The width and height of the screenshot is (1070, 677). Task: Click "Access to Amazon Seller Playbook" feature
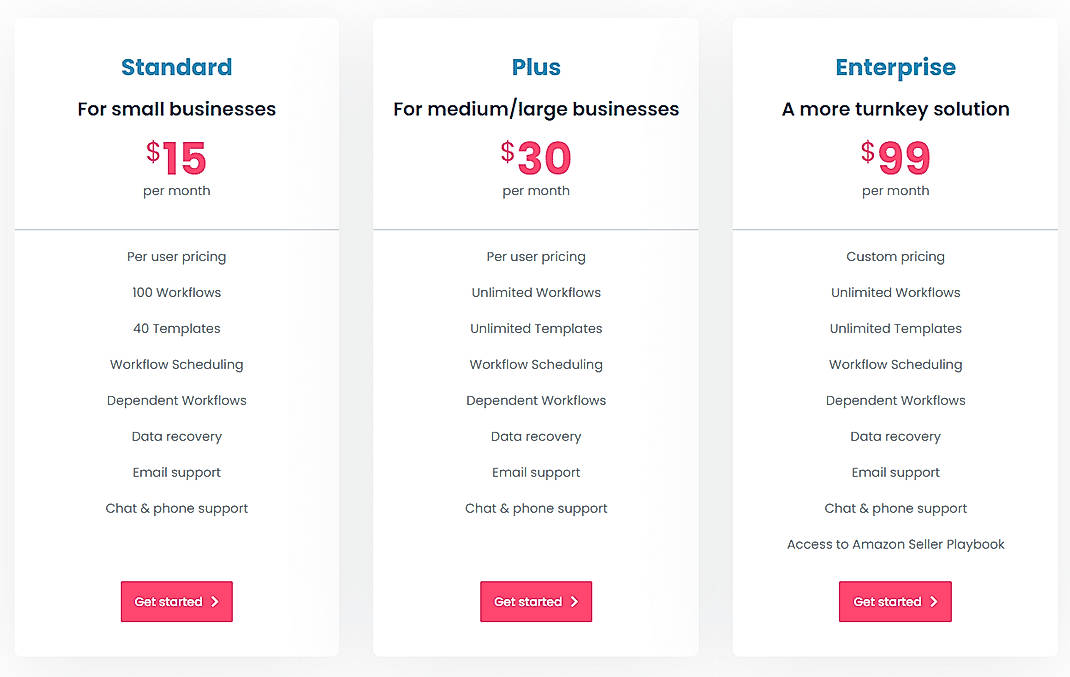click(896, 544)
